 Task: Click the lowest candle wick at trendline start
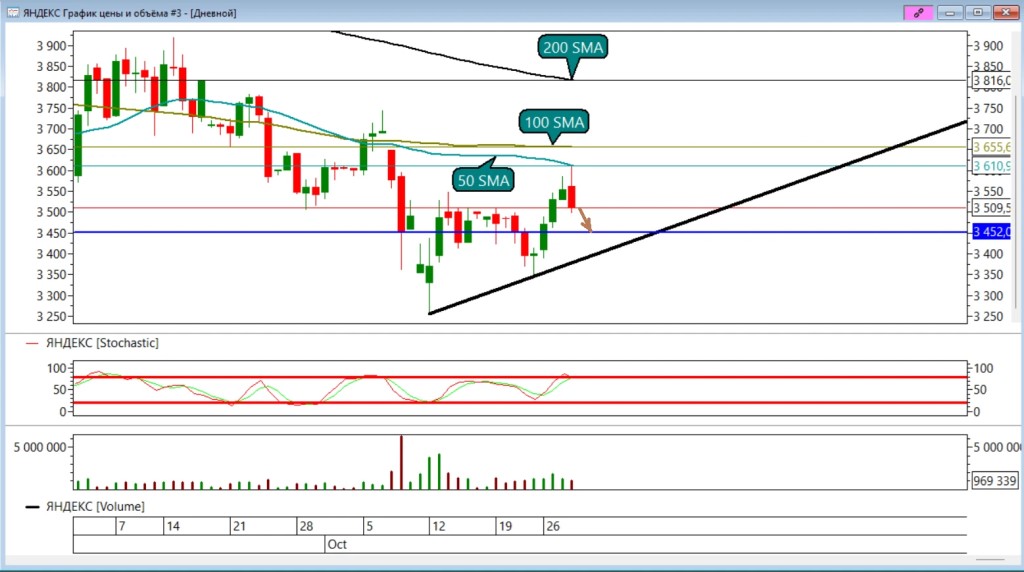click(429, 297)
